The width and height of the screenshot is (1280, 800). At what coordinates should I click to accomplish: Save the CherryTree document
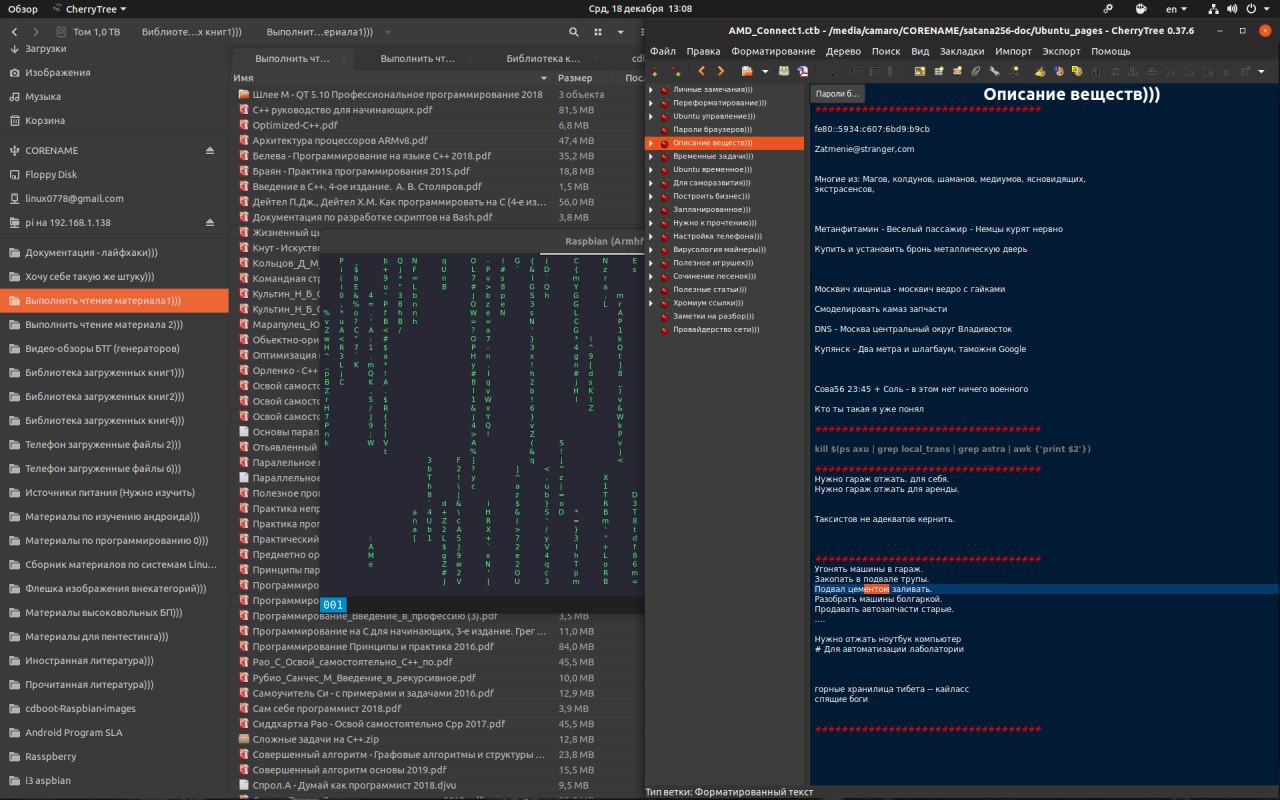click(x=784, y=71)
